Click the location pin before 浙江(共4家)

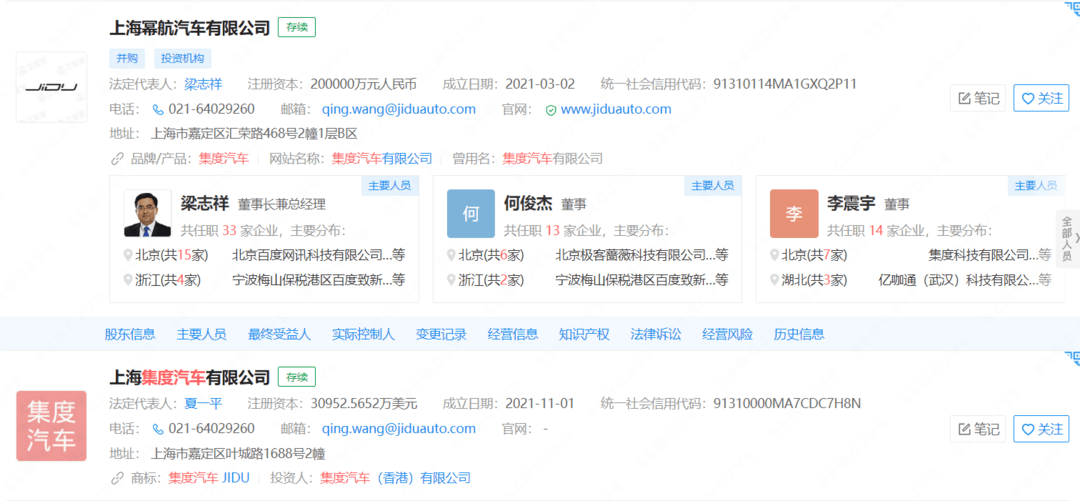pos(127,280)
